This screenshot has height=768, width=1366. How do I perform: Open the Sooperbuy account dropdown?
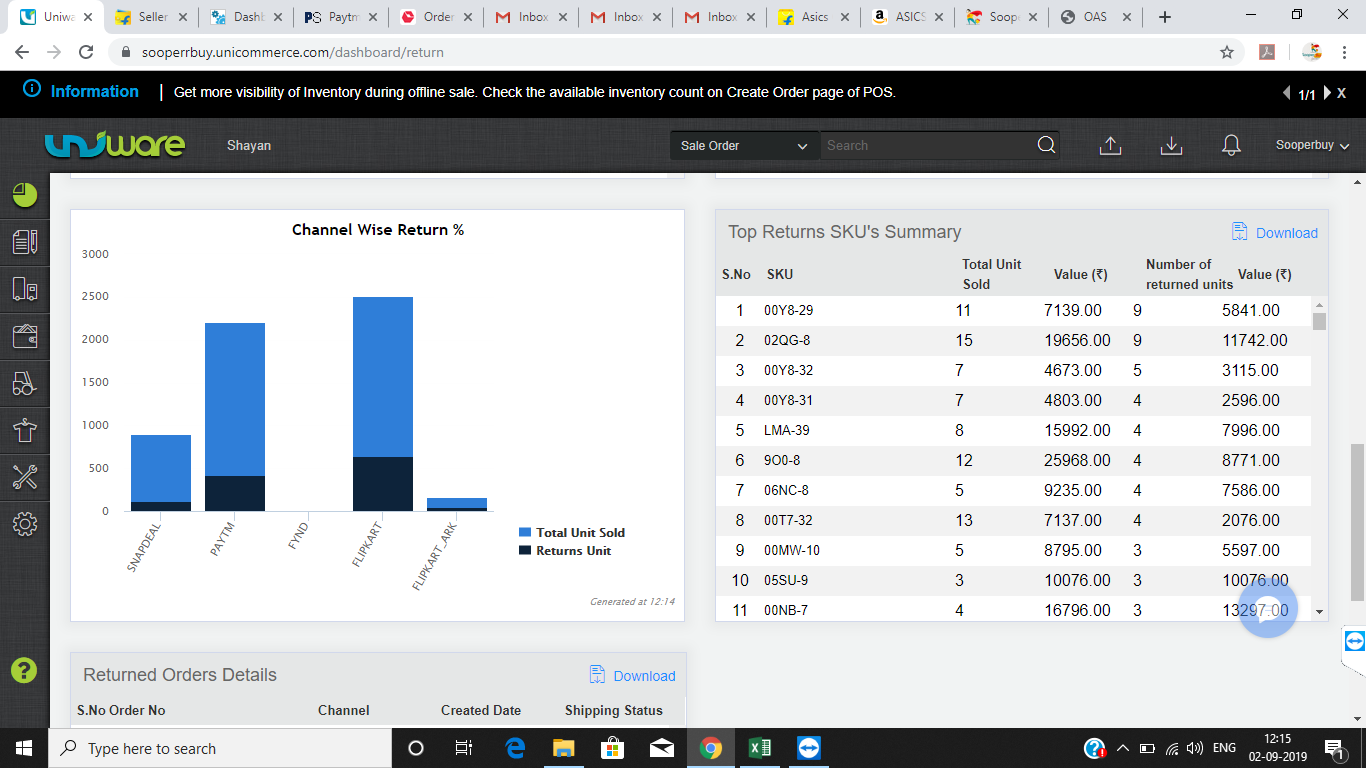pyautogui.click(x=1312, y=146)
